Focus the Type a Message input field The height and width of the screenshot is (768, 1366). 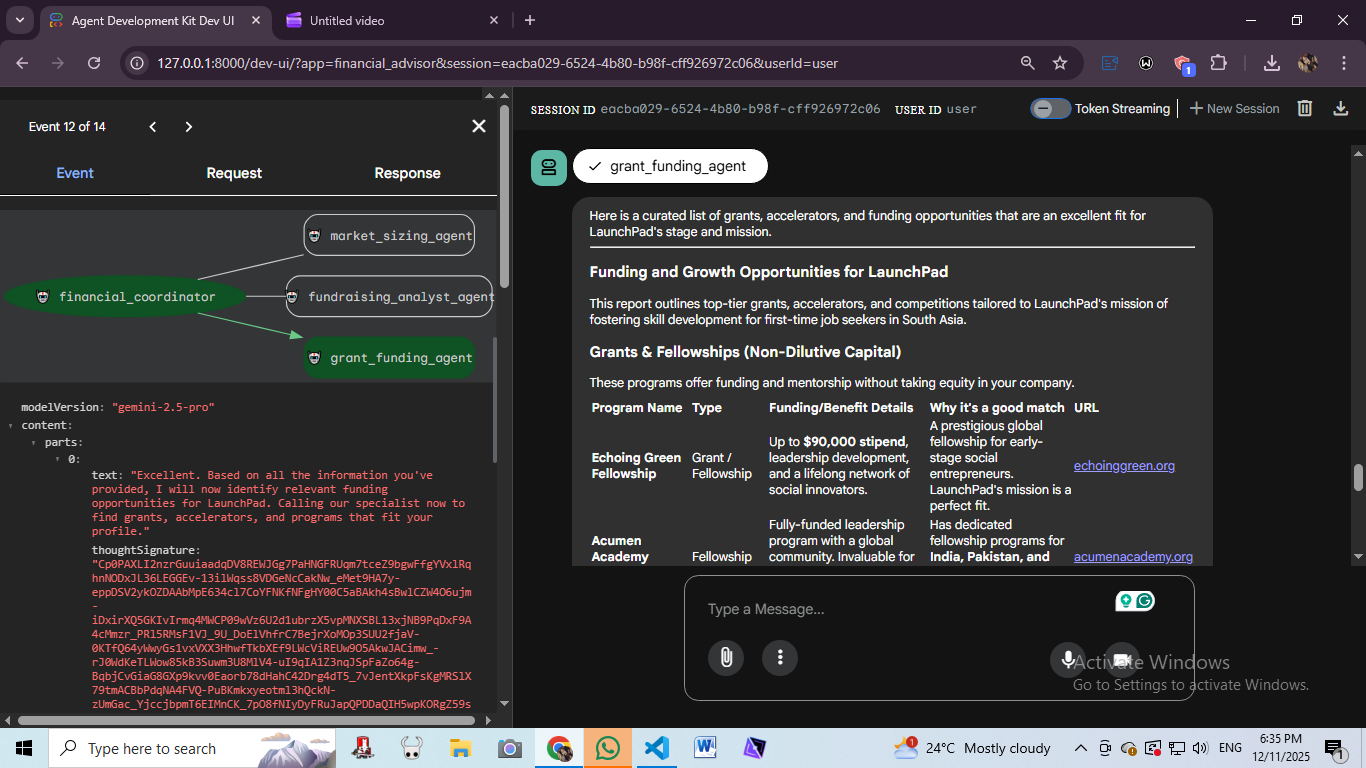(900, 609)
